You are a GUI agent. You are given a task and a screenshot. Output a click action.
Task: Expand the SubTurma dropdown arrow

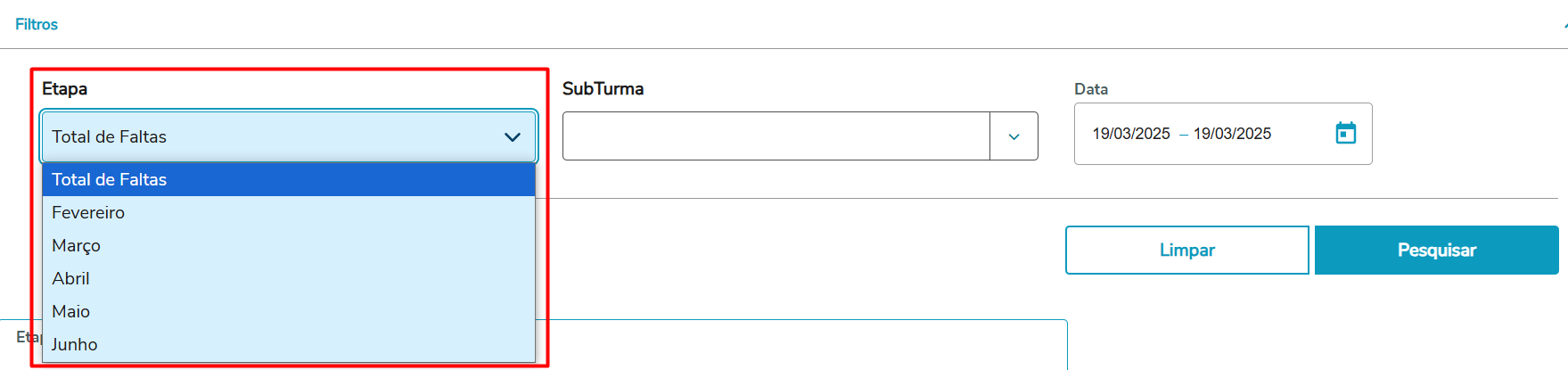tap(1014, 136)
